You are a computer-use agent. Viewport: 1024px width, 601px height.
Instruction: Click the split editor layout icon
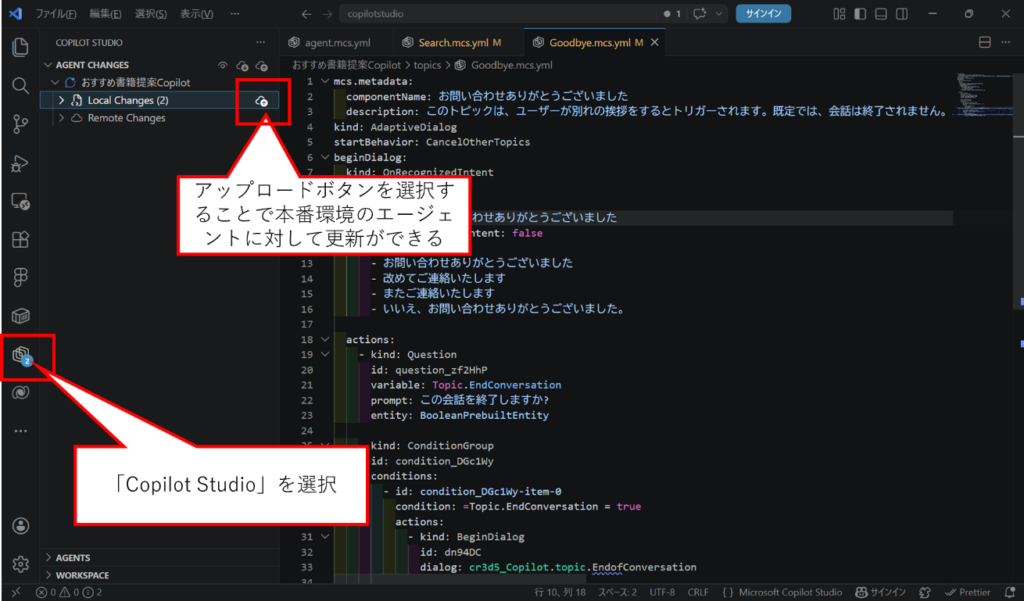click(x=984, y=42)
